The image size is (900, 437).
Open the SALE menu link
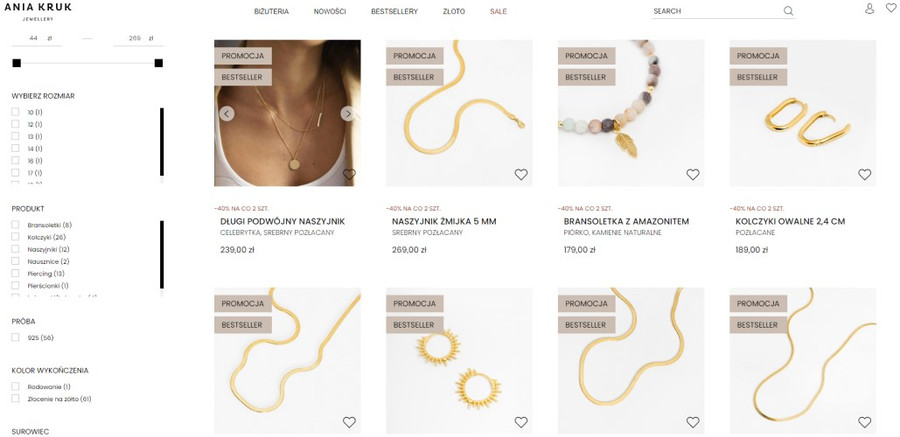tap(498, 11)
